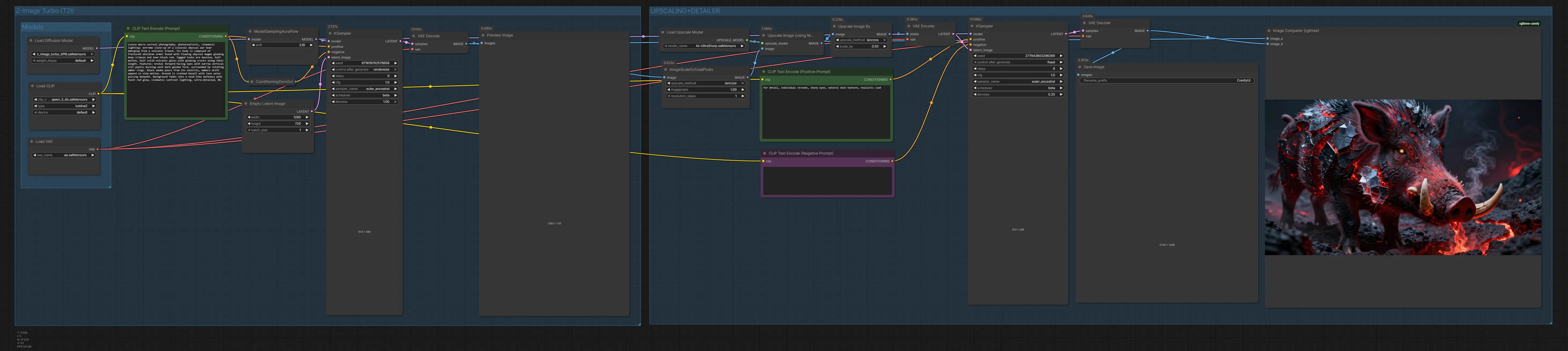The image size is (1568, 351).
Task: Collapse the VAE Encode node via its dot
Action: pos(908,26)
